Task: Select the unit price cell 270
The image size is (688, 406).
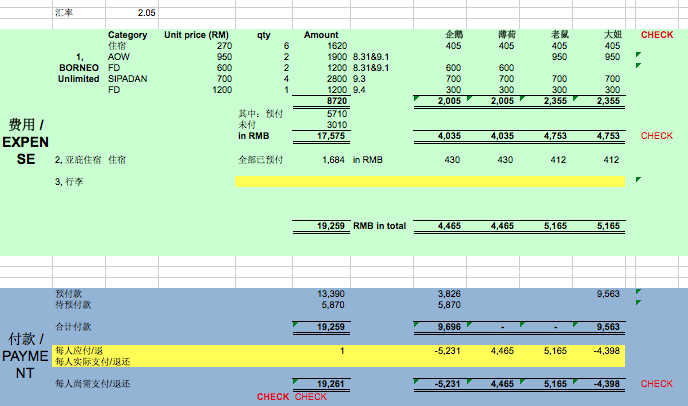Action: tap(224, 46)
